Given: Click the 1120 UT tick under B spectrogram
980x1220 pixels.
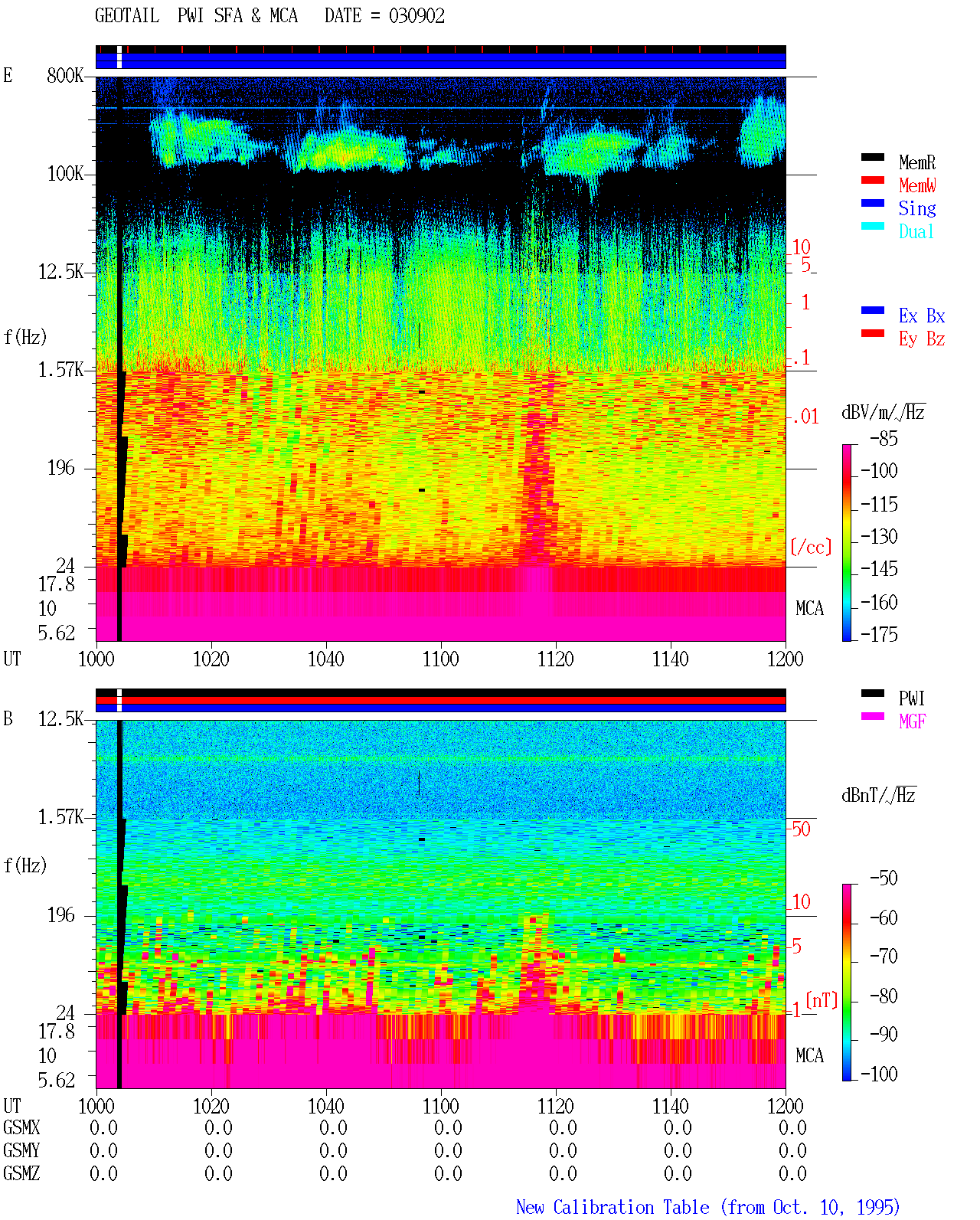Looking at the screenshot, I should 555,1106.
